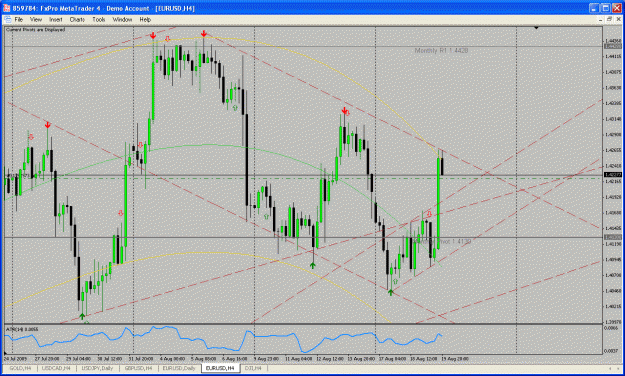This screenshot has height=376, width=625.
Task: Click the "19 Aug 20:00" time scale label
Action: coord(455,358)
